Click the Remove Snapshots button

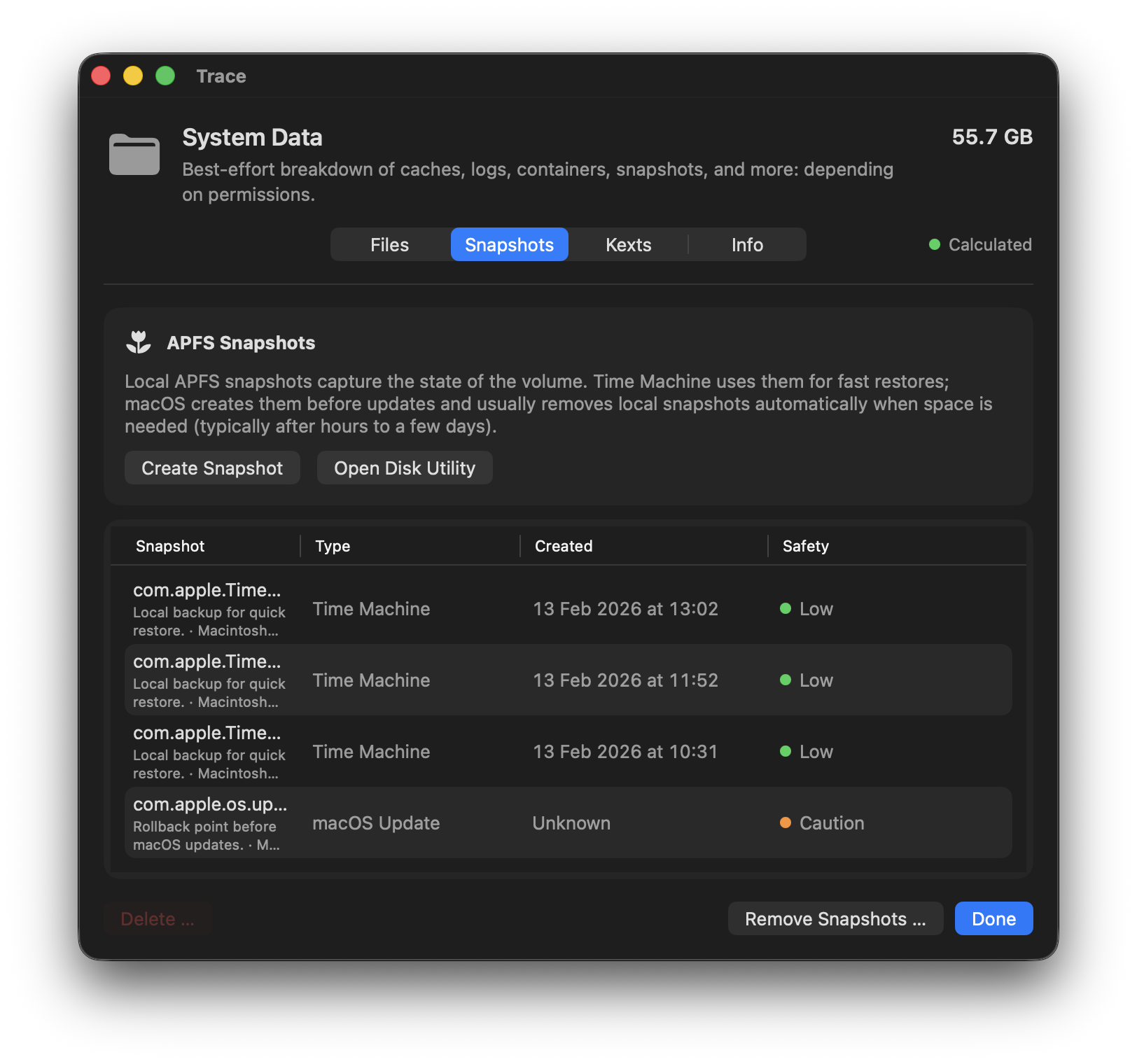click(835, 918)
